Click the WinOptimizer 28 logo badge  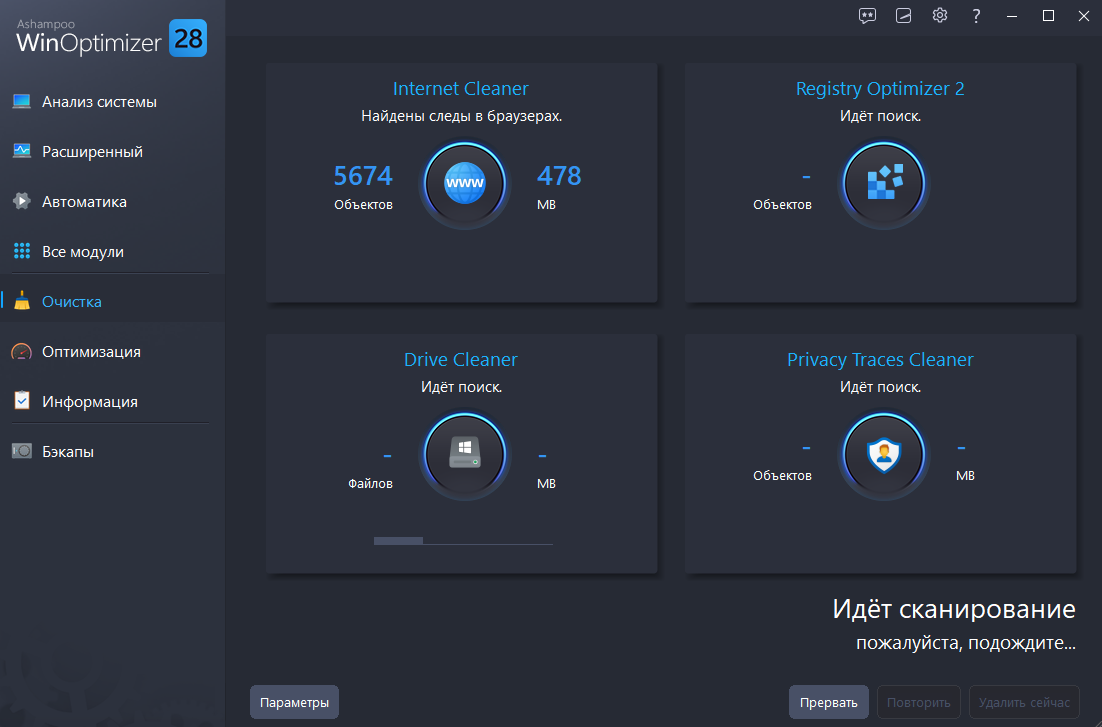coord(188,38)
